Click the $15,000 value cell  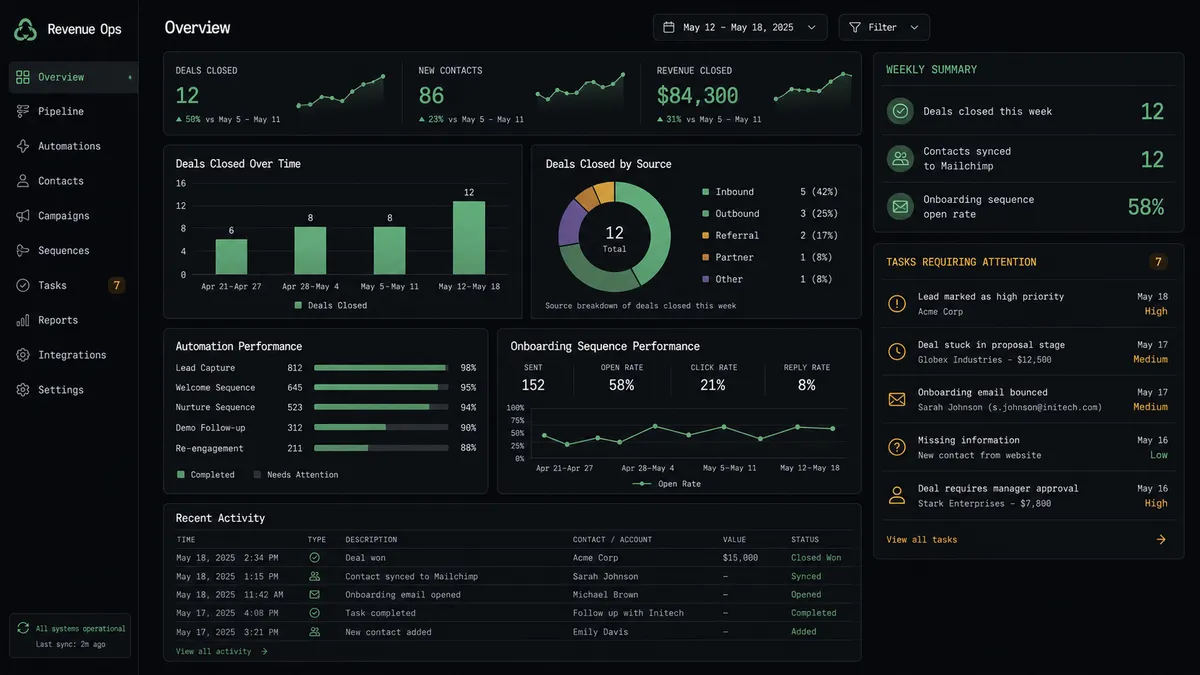pyautogui.click(x=740, y=558)
